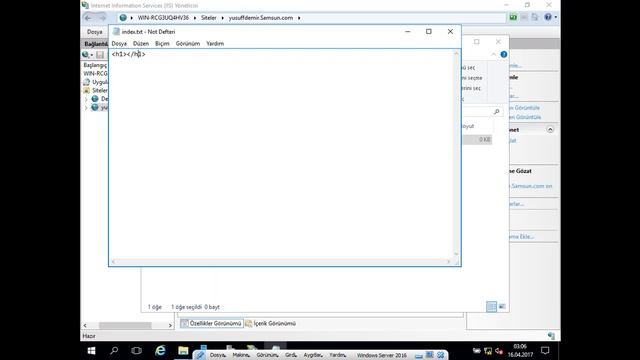Viewport: 640px width, 360px height.
Task: Click the IIS Manager forward arrow
Action: [102, 18]
